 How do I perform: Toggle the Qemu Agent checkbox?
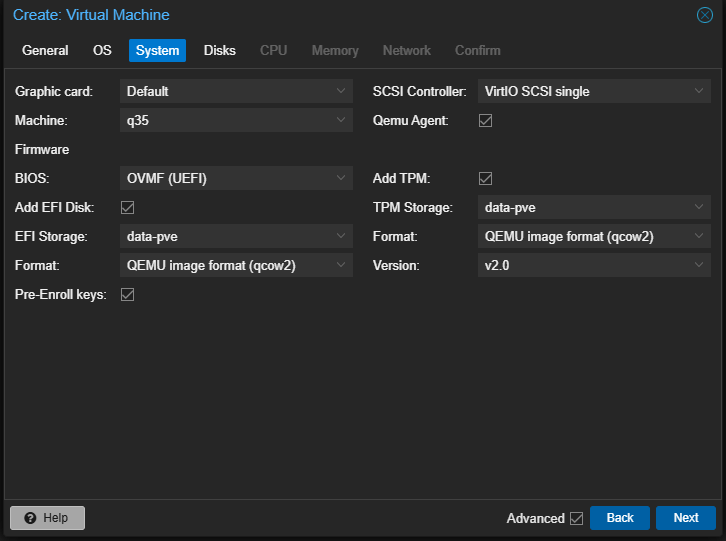point(485,120)
